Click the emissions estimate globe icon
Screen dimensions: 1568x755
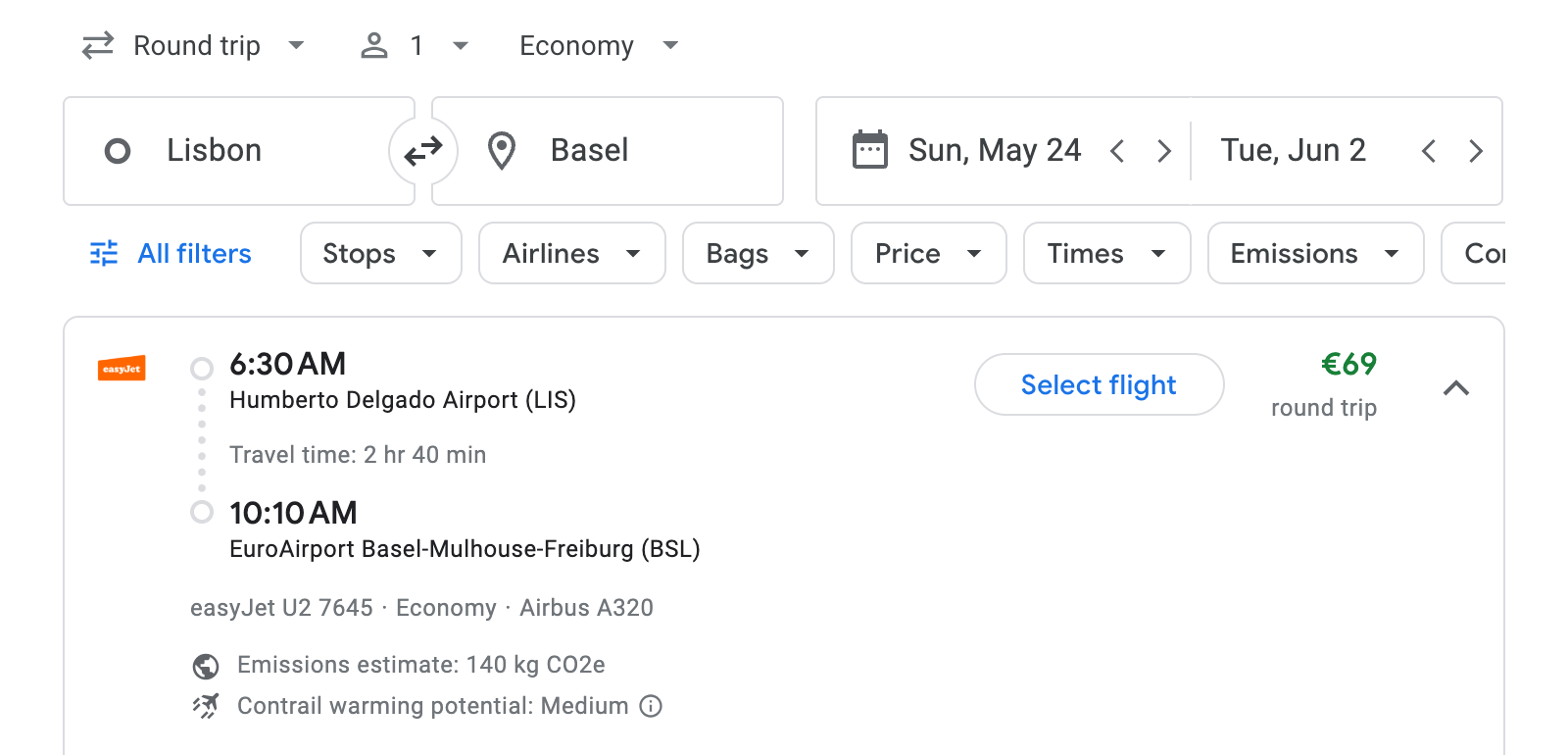[x=205, y=665]
